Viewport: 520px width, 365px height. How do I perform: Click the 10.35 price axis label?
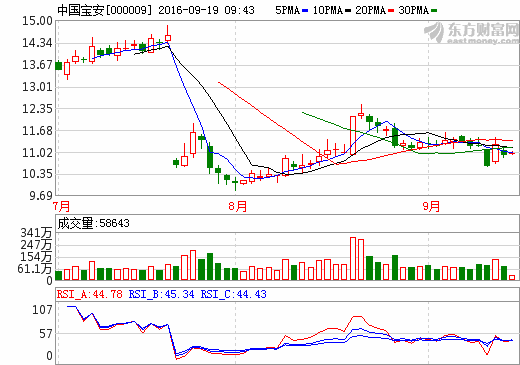point(37,174)
